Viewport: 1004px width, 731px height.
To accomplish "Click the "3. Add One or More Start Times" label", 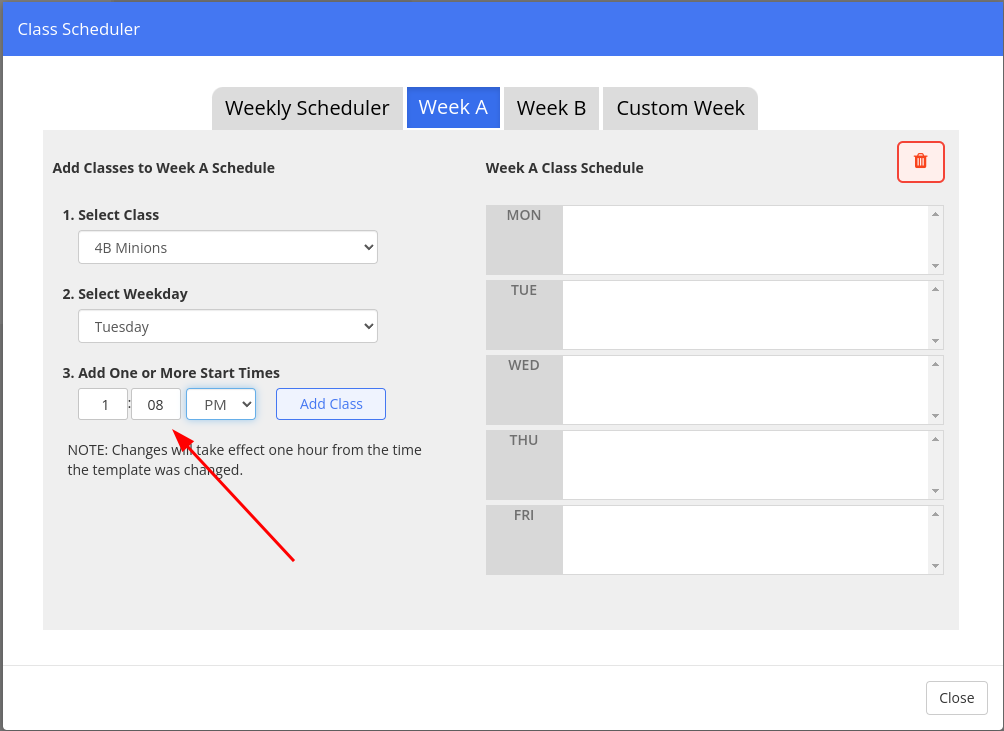I will click(171, 373).
